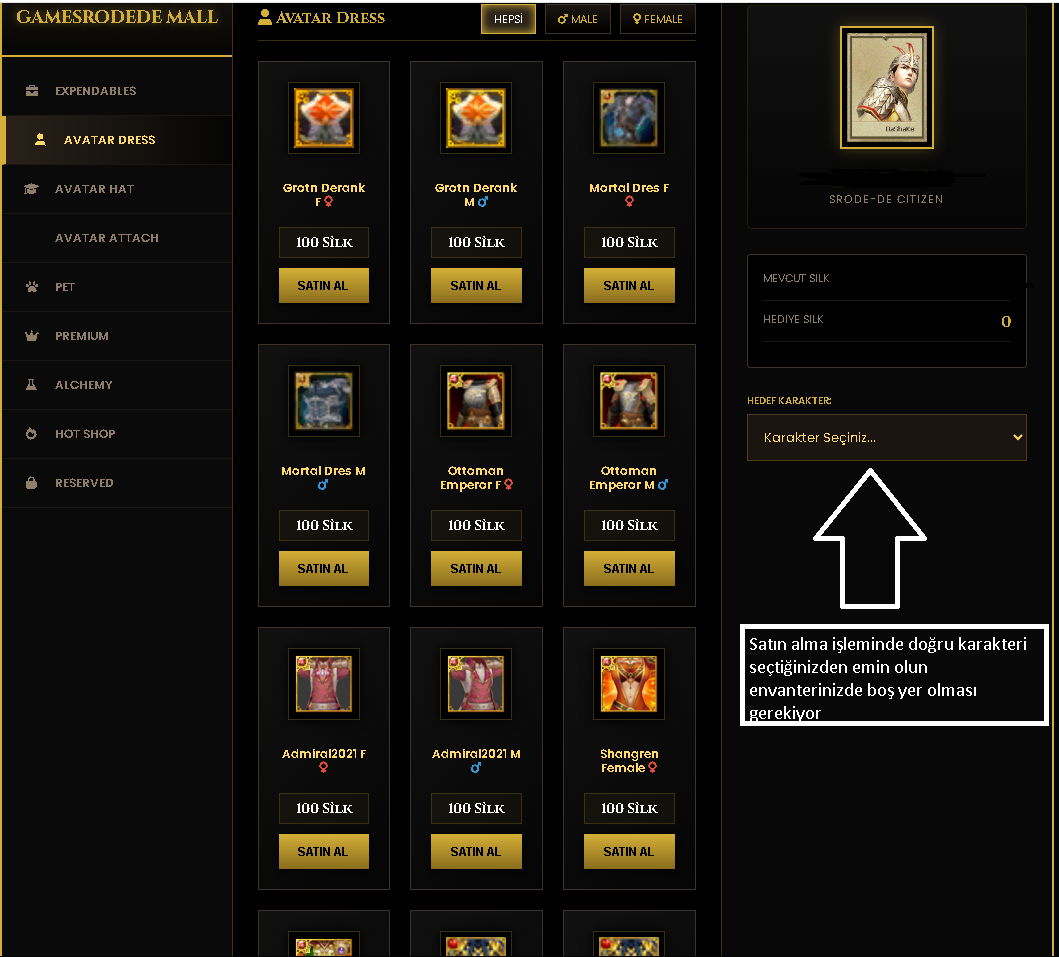This screenshot has height=957, width=1059.
Task: Click the character portrait card
Action: tap(886, 88)
